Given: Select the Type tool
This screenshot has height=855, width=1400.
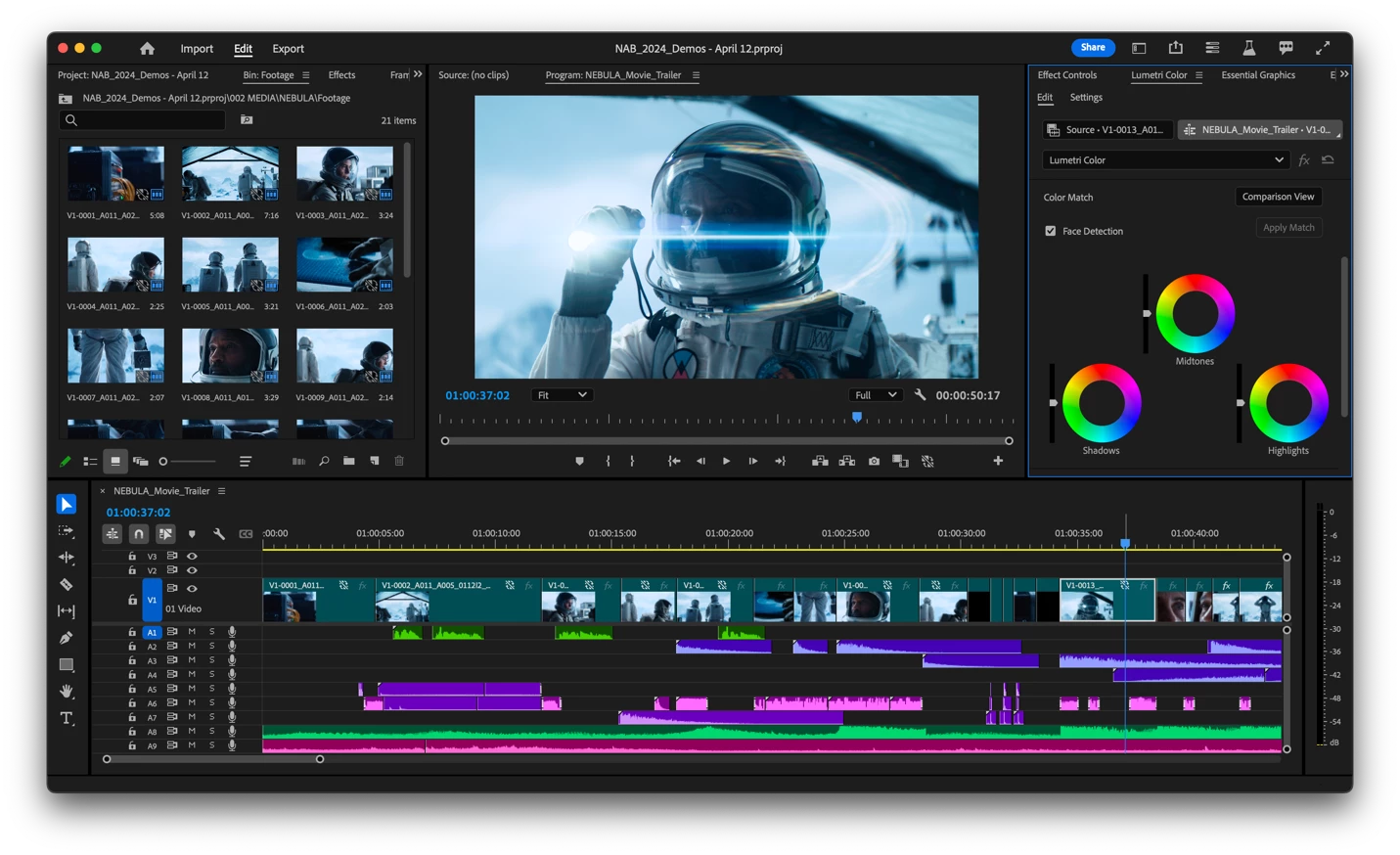Looking at the screenshot, I should coord(66,718).
